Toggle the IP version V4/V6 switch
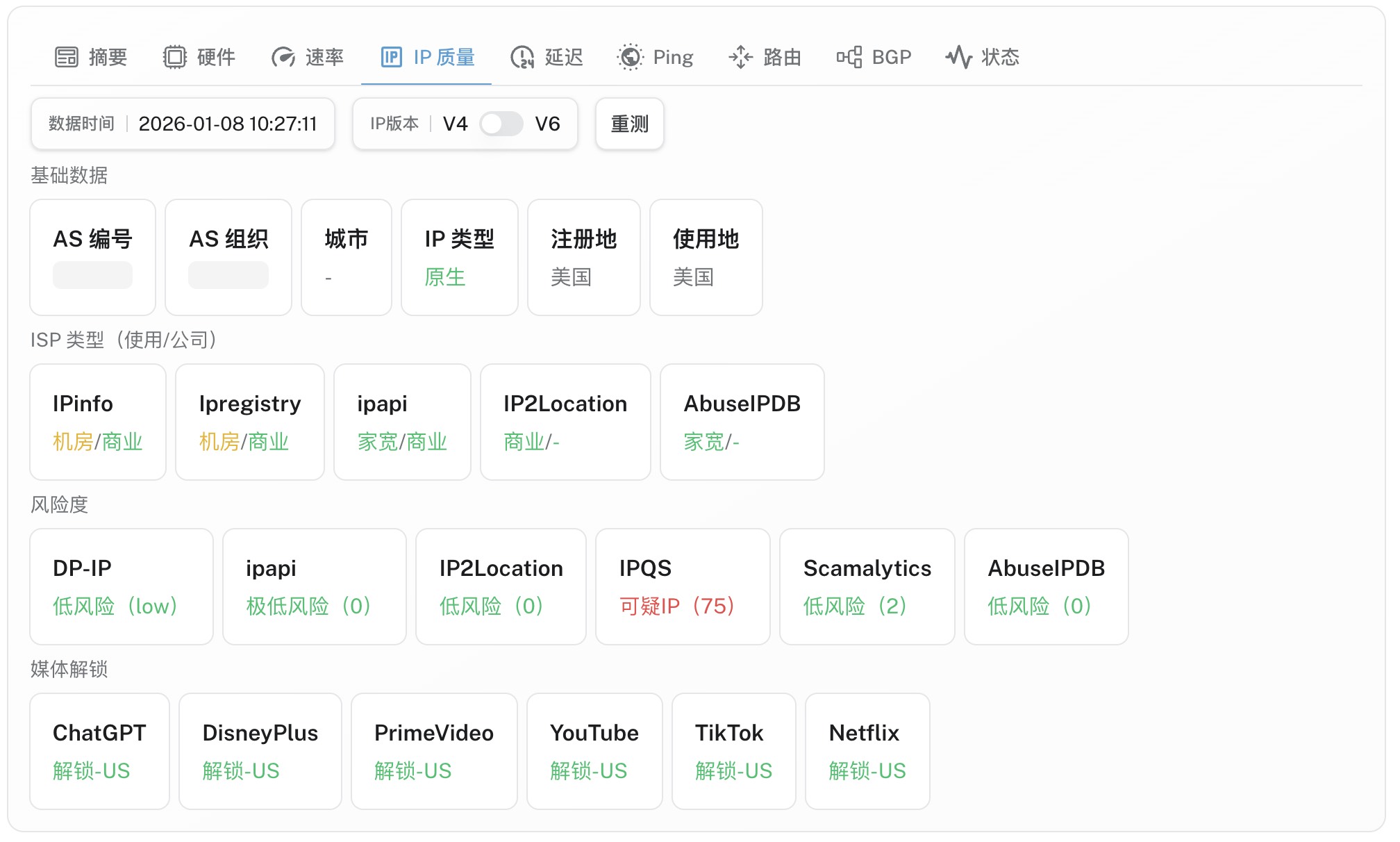1400x842 pixels. click(x=501, y=124)
